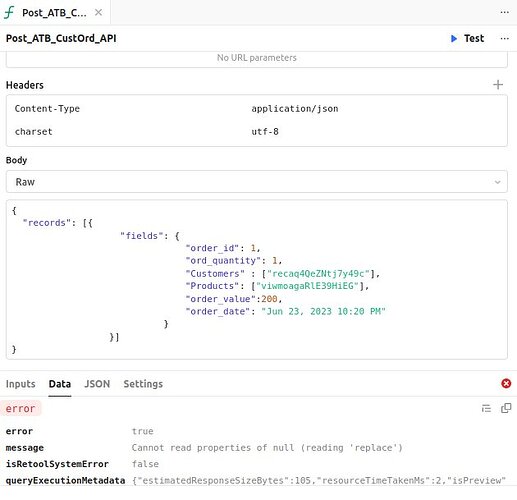Run the query with the Test button
The height and width of the screenshot is (500, 517).
(x=467, y=38)
